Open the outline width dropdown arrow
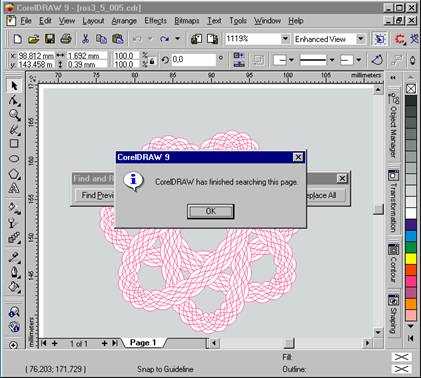 coord(332,60)
